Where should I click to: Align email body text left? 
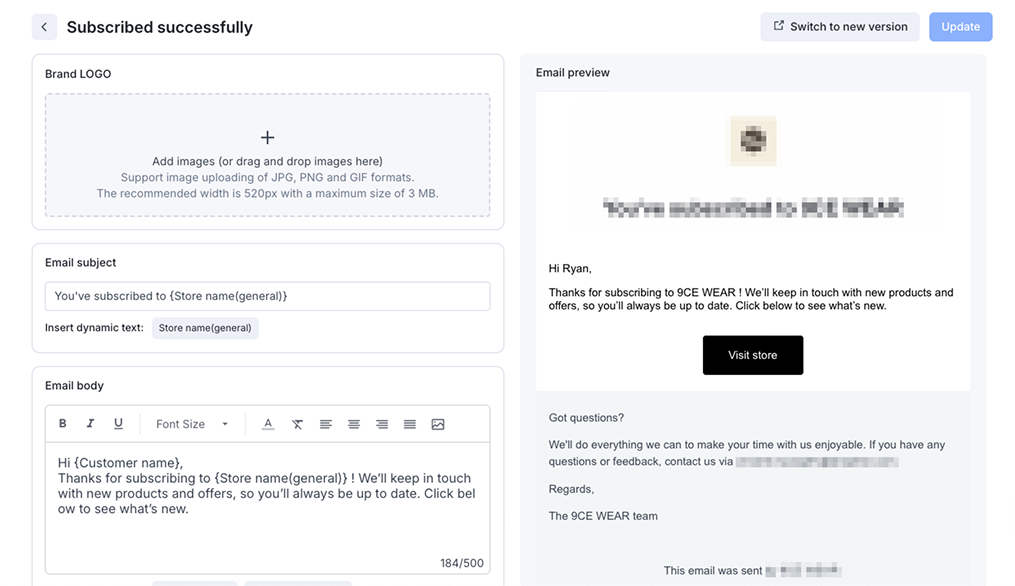[x=326, y=424]
